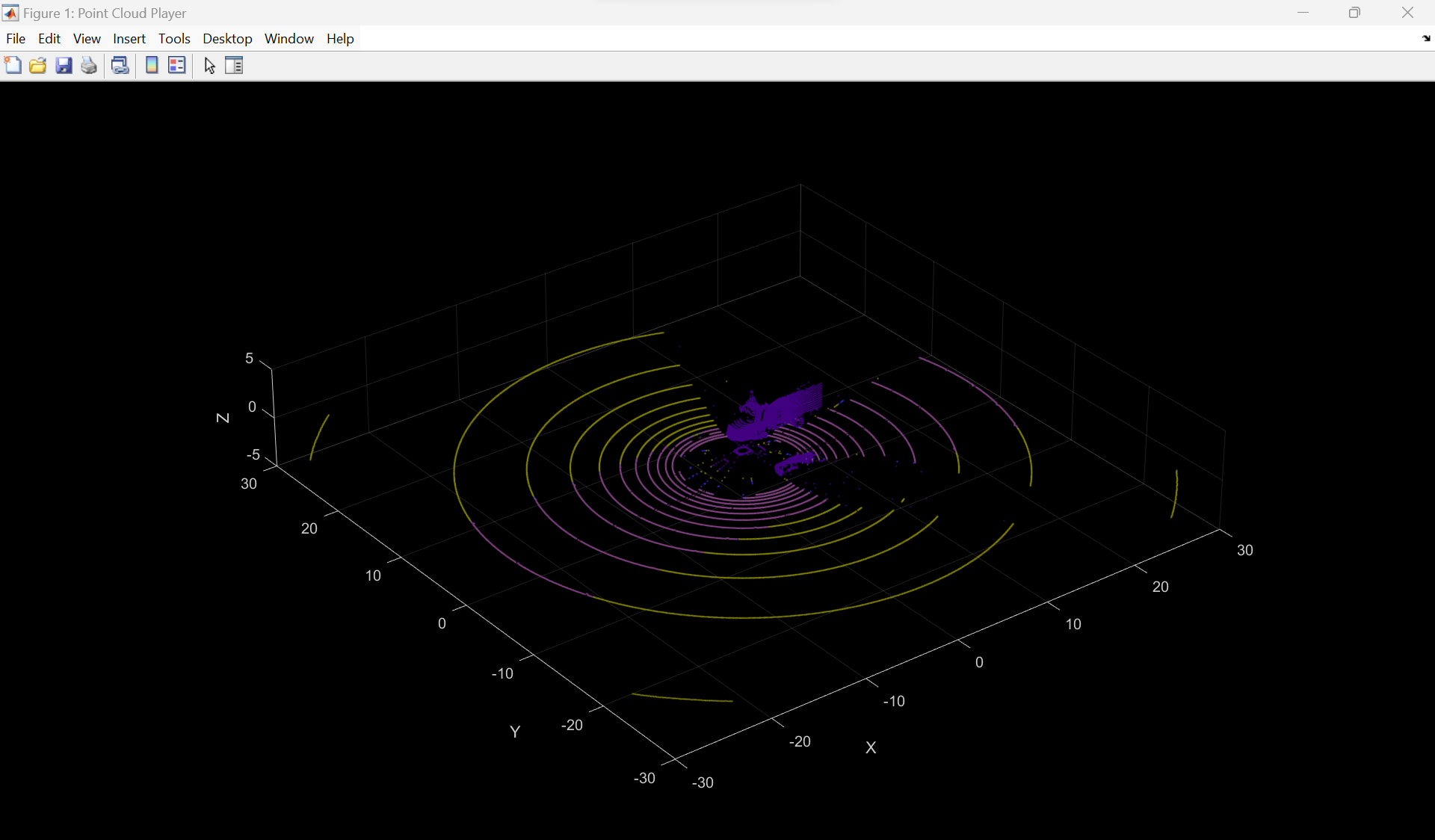Click the New Figure icon

point(13,66)
